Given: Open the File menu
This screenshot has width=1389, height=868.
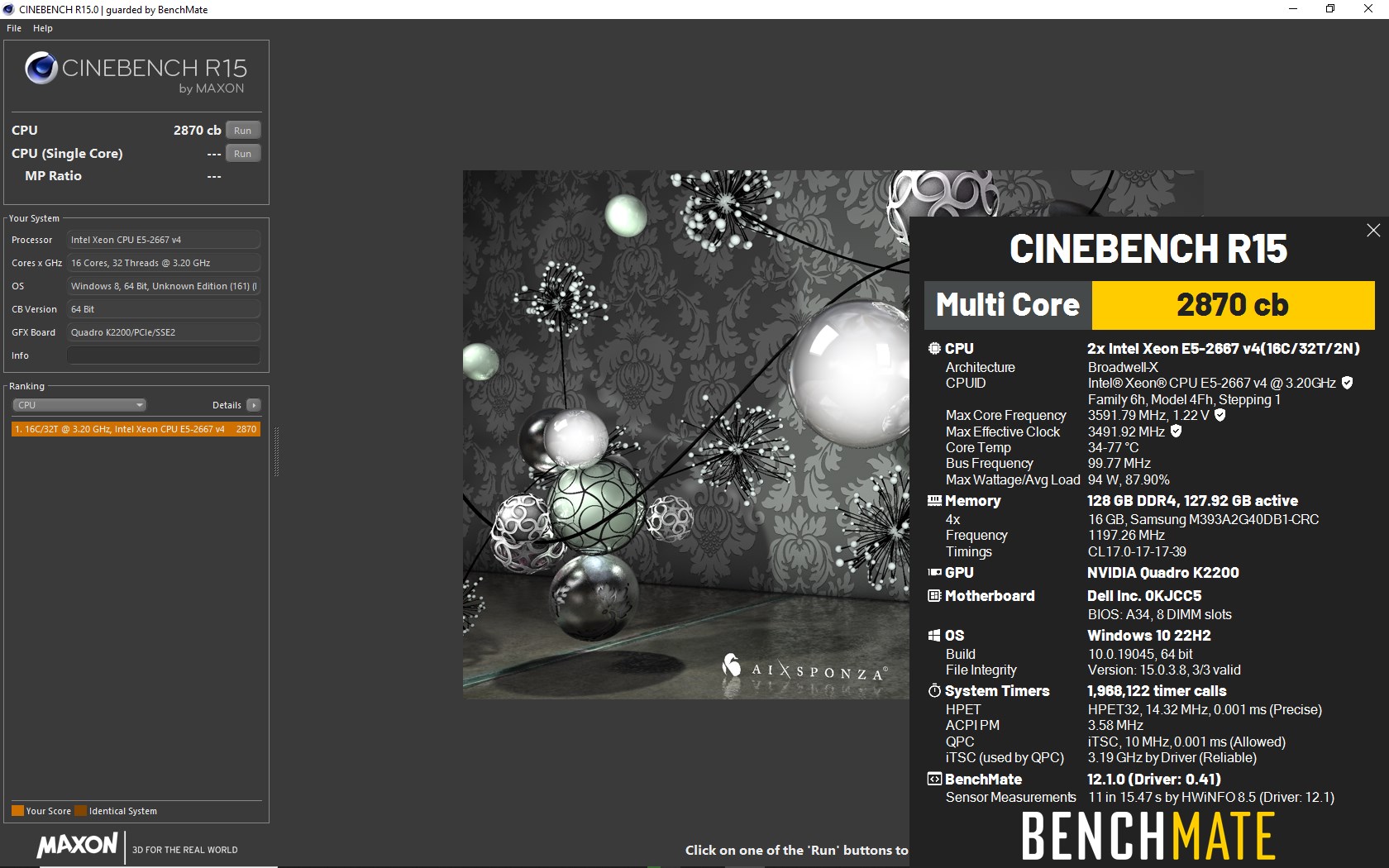Looking at the screenshot, I should 14,28.
